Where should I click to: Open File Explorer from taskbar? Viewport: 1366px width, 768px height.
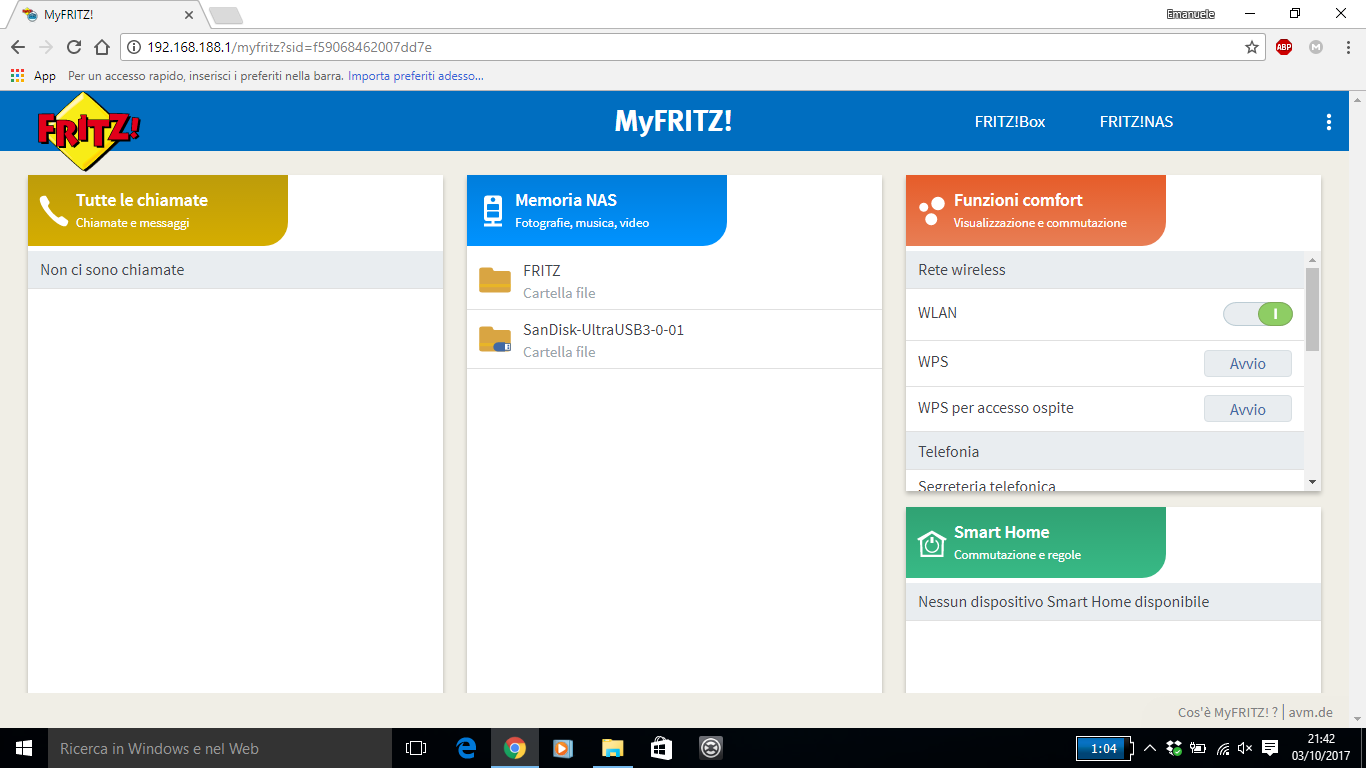tap(612, 748)
